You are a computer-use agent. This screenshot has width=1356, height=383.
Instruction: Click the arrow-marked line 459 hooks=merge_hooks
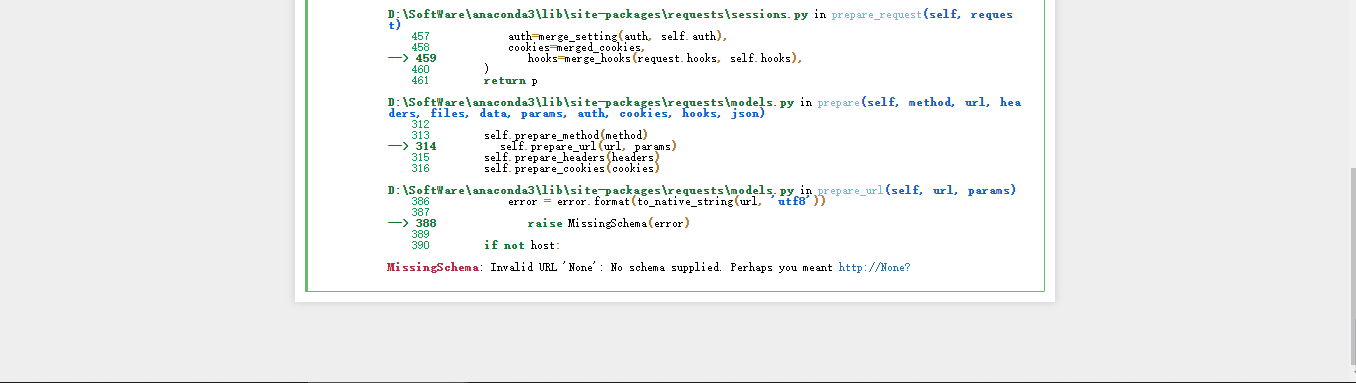[x=665, y=58]
